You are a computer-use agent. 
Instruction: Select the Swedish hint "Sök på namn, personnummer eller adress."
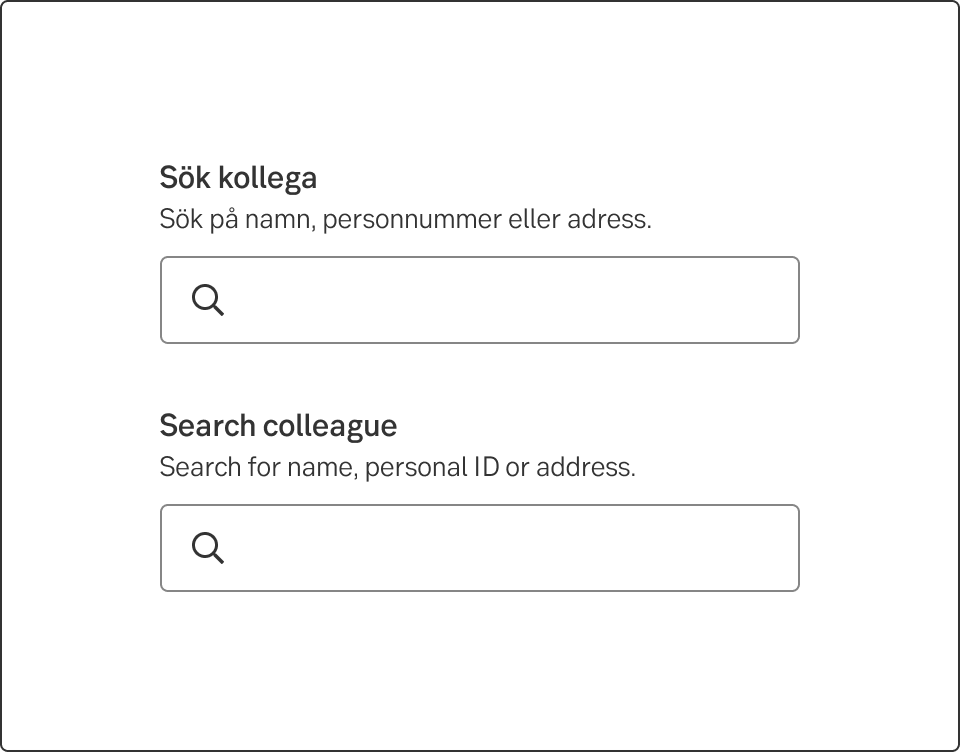click(405, 219)
